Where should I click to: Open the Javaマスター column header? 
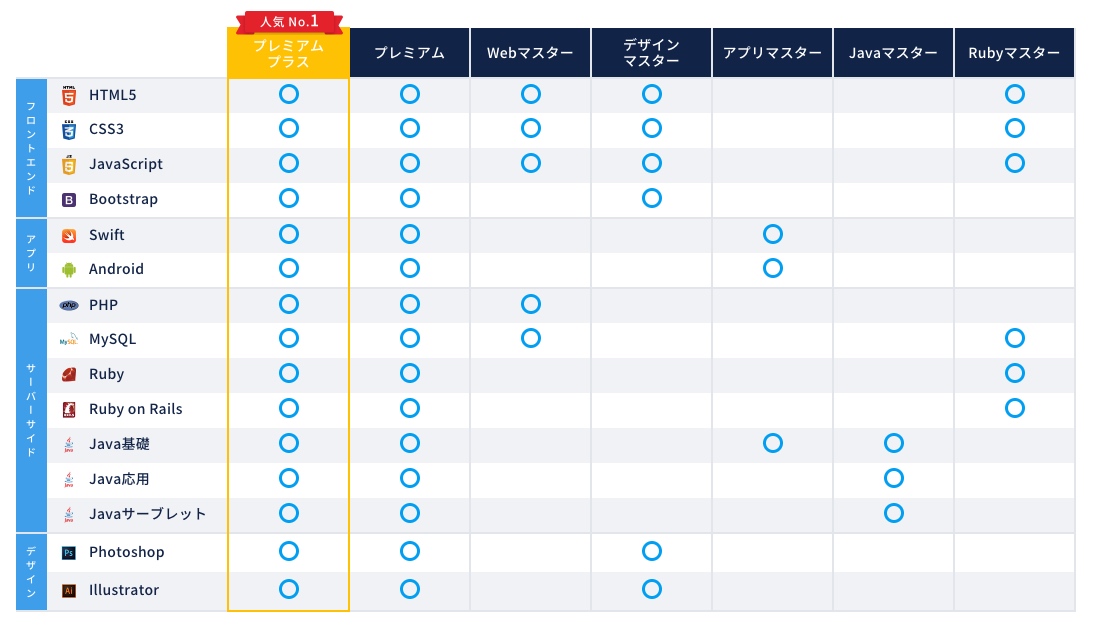pyautogui.click(x=893, y=52)
